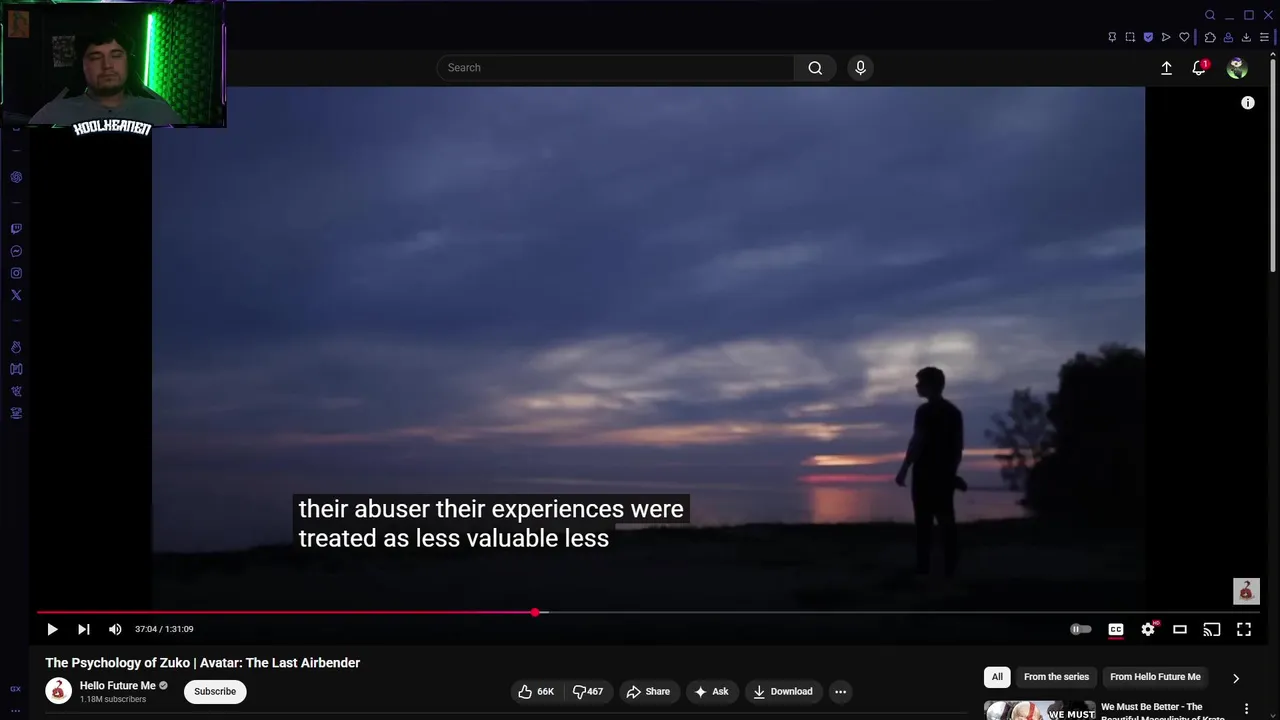Click the channel watermark in the video corner
Viewport: 1280px width, 720px height.
(1246, 591)
